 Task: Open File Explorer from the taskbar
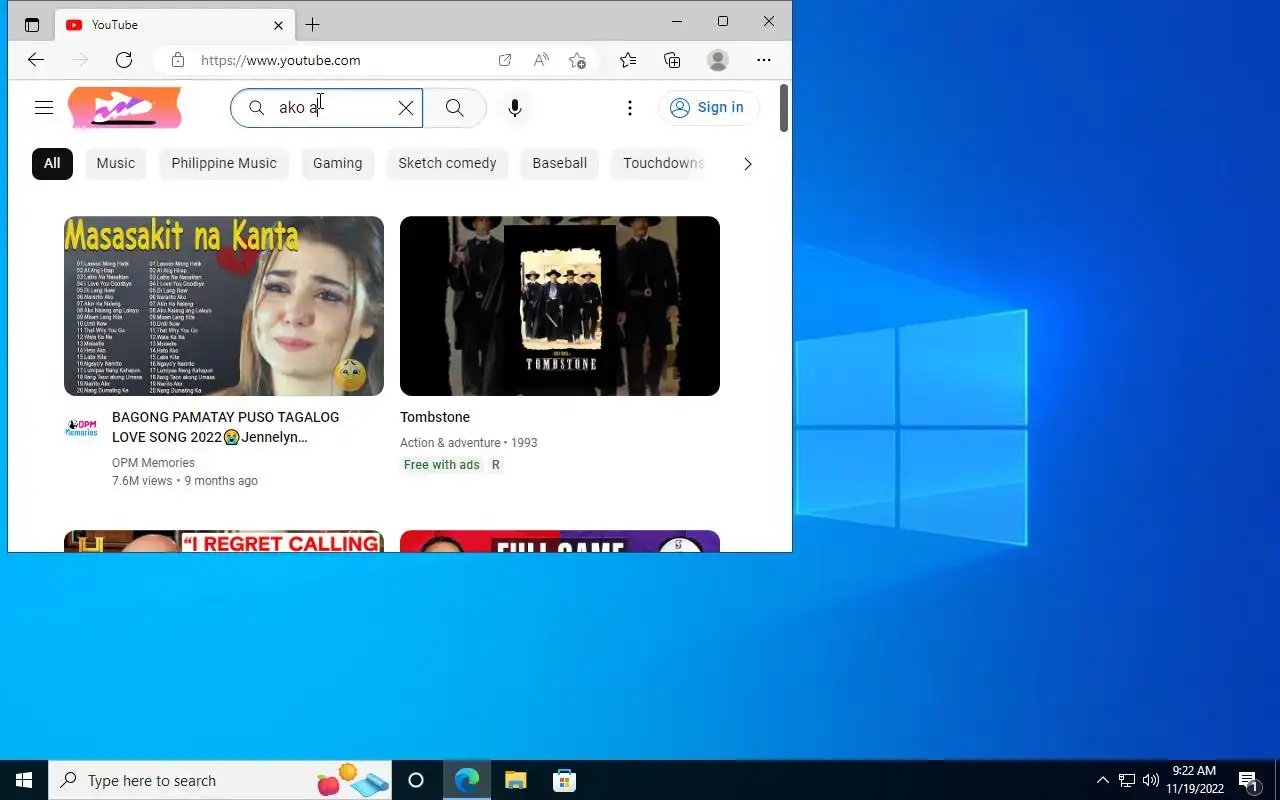coord(515,780)
